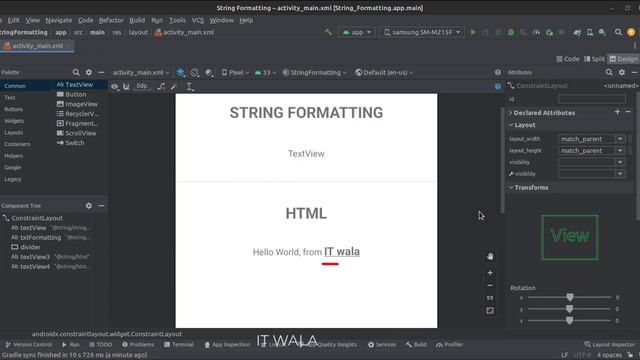
Task: Zoom out on the design canvas
Action: point(490,285)
